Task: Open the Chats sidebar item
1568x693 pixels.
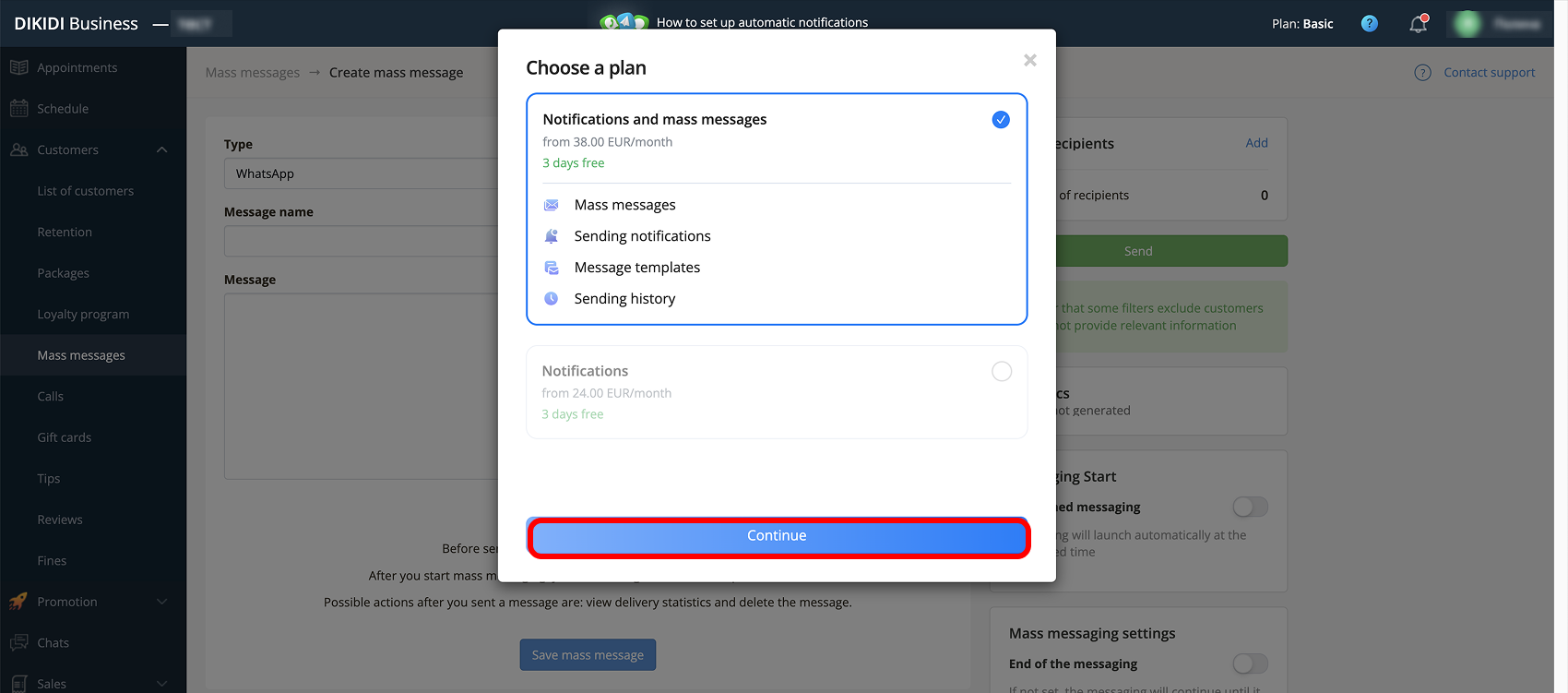Action: point(53,643)
